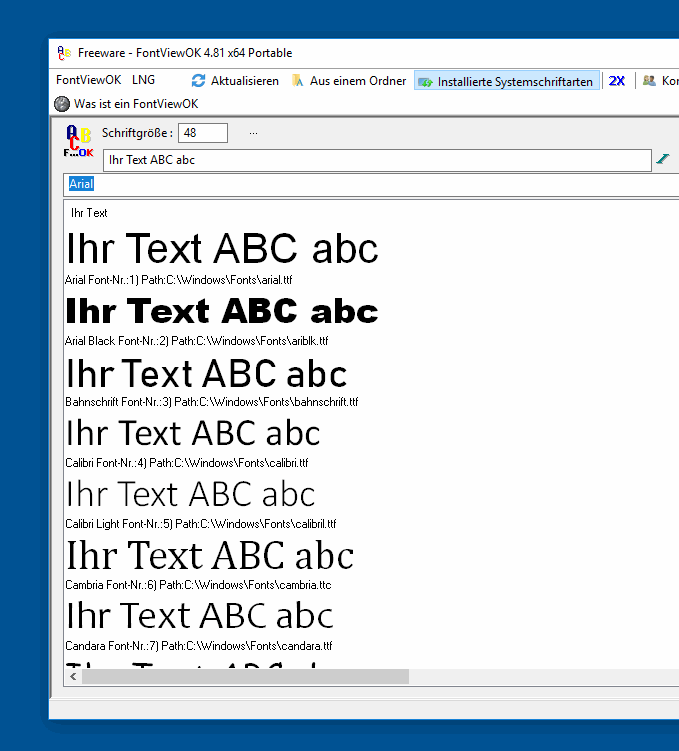
Task: Click the Arial font name combo box
Action: (371, 184)
